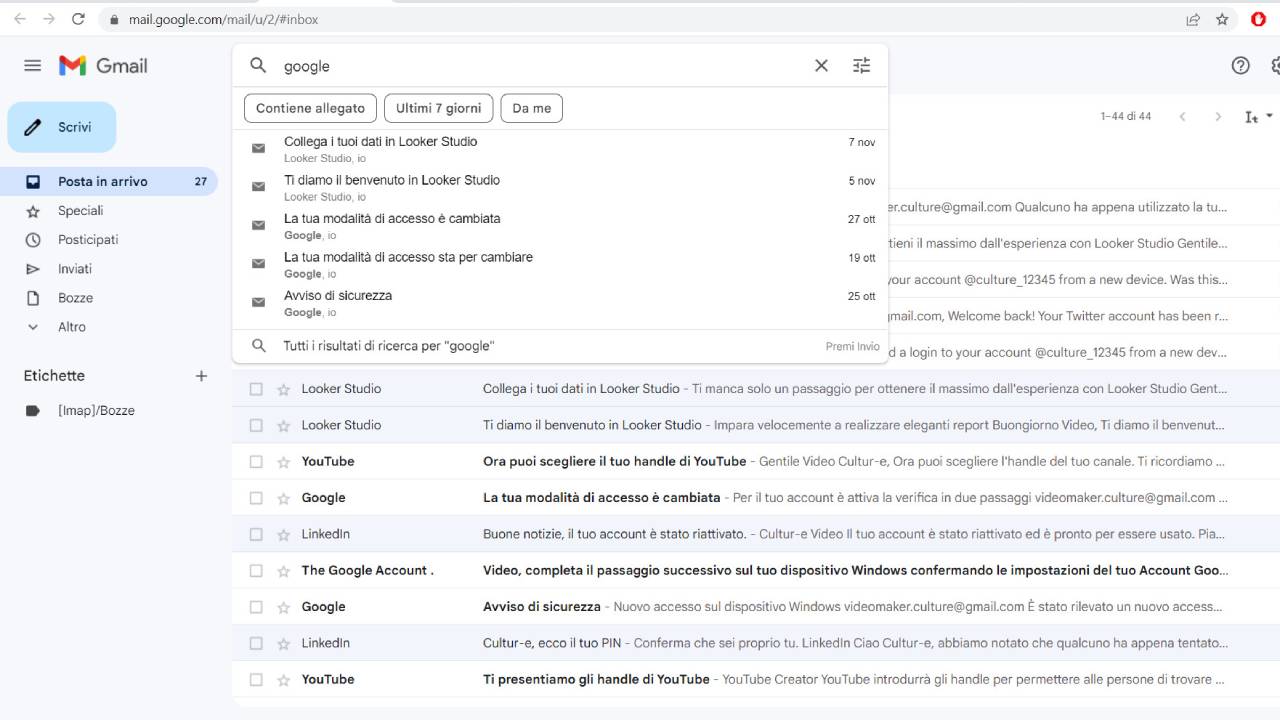Open the LinkedIn 'Cultur-e, ecco il tuo PIN' email
The image size is (1280, 720).
[x=756, y=643]
